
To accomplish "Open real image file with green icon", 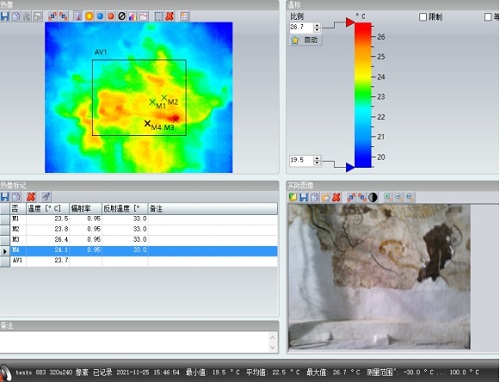I will pyautogui.click(x=293, y=197).
